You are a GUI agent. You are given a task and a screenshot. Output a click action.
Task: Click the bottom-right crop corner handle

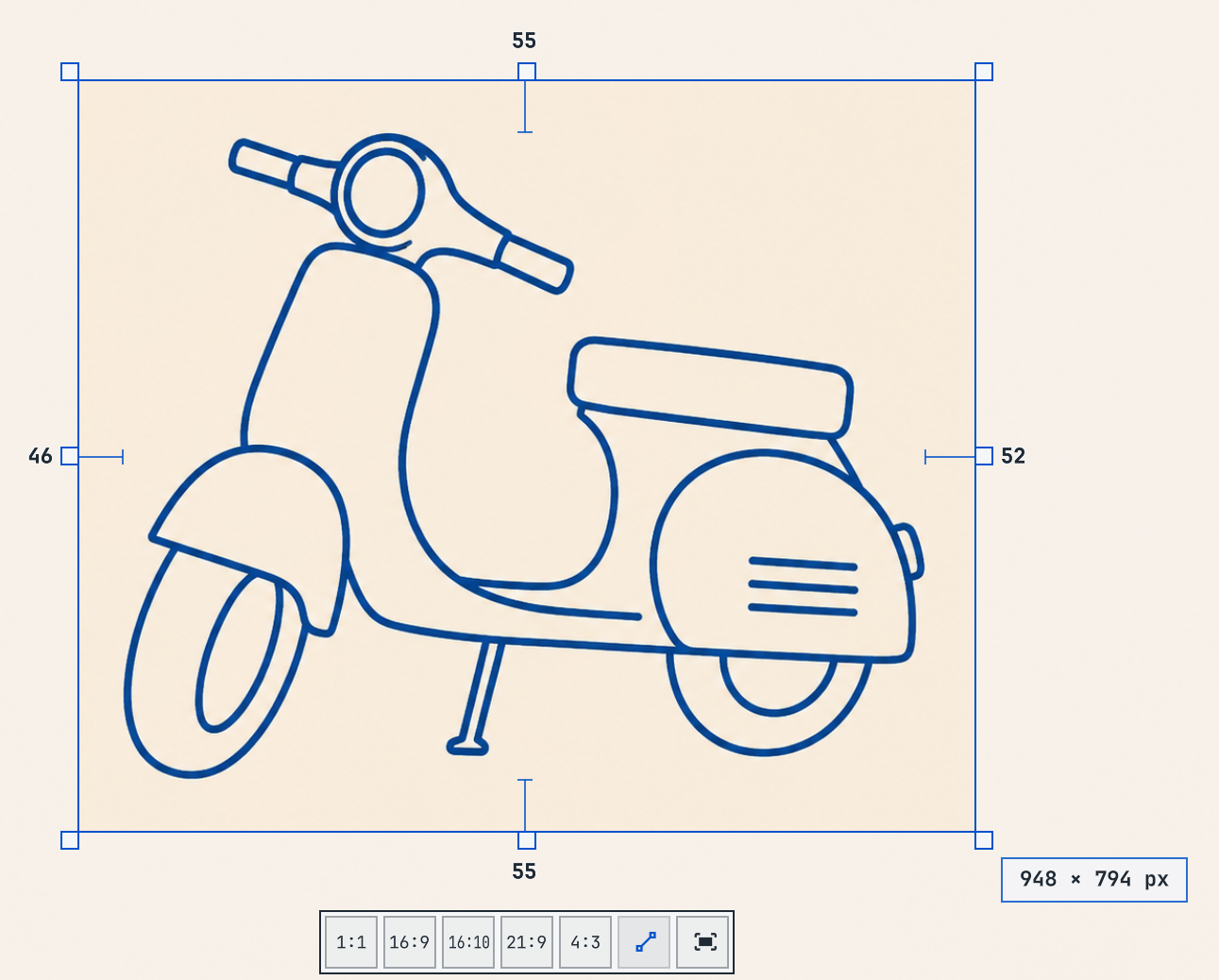984,840
